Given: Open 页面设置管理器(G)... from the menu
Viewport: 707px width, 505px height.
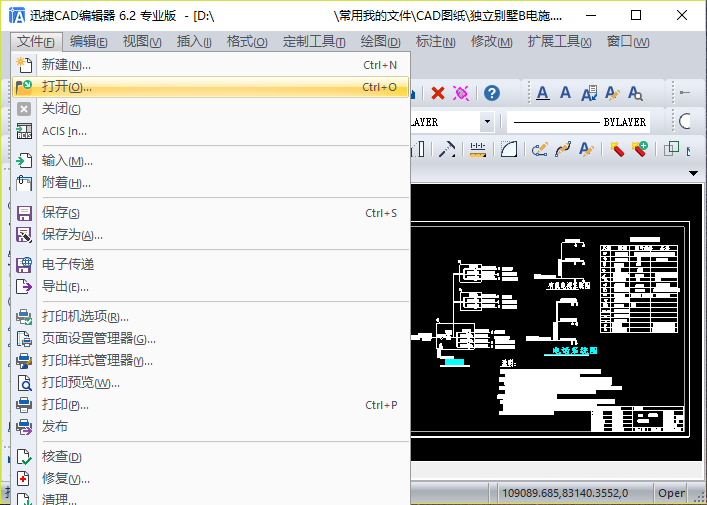Looking at the screenshot, I should coord(211,339).
